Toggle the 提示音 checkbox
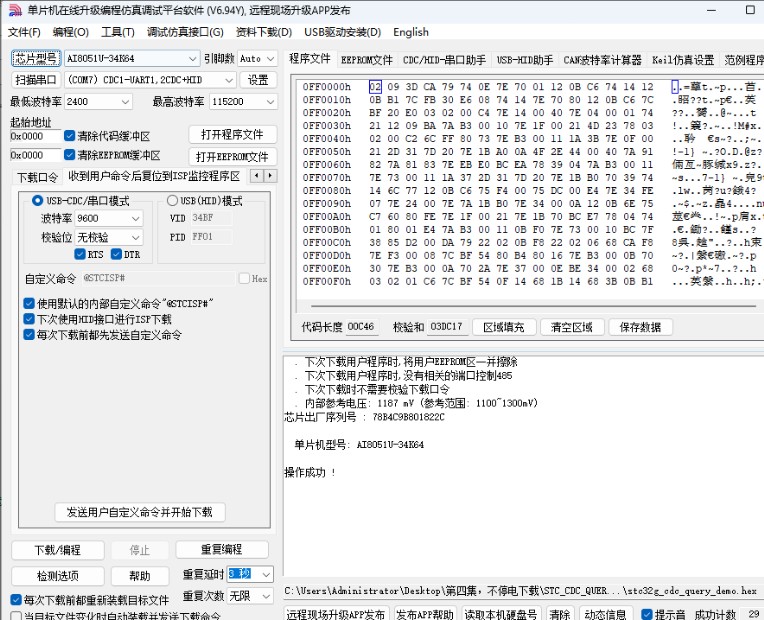Image resolution: width=764 pixels, height=620 pixels. pyautogui.click(x=647, y=614)
